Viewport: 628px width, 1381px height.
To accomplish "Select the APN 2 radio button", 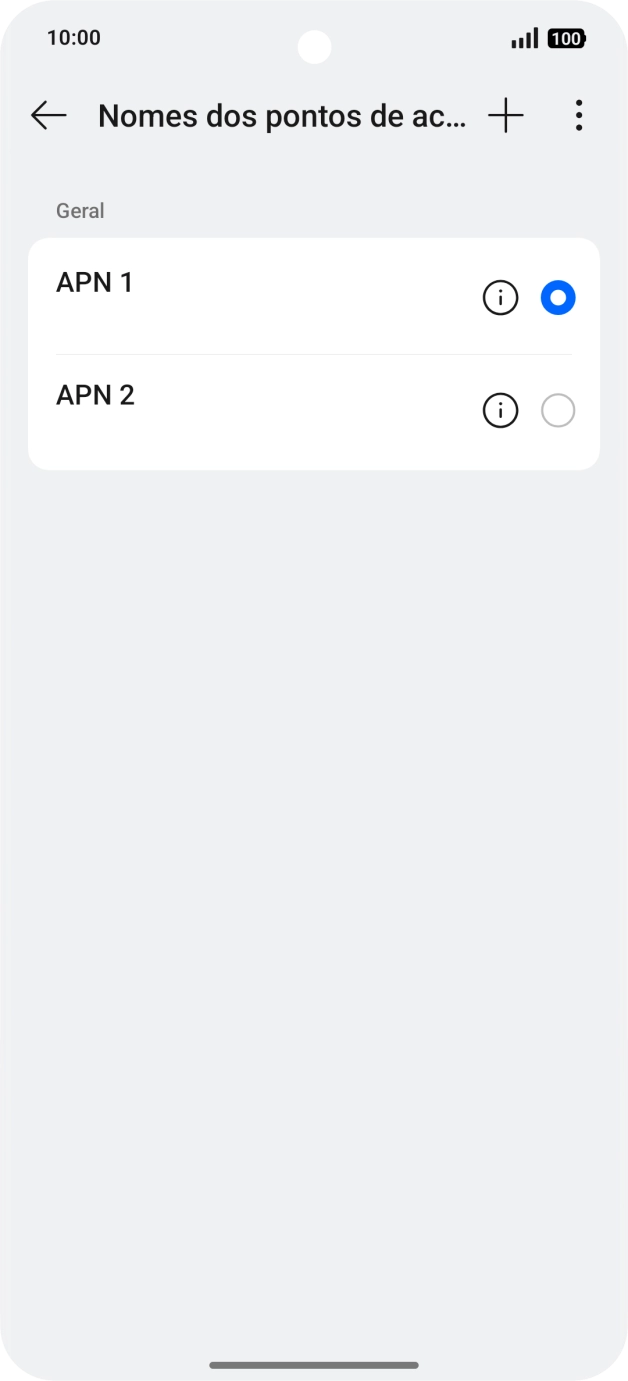I will tap(558, 411).
